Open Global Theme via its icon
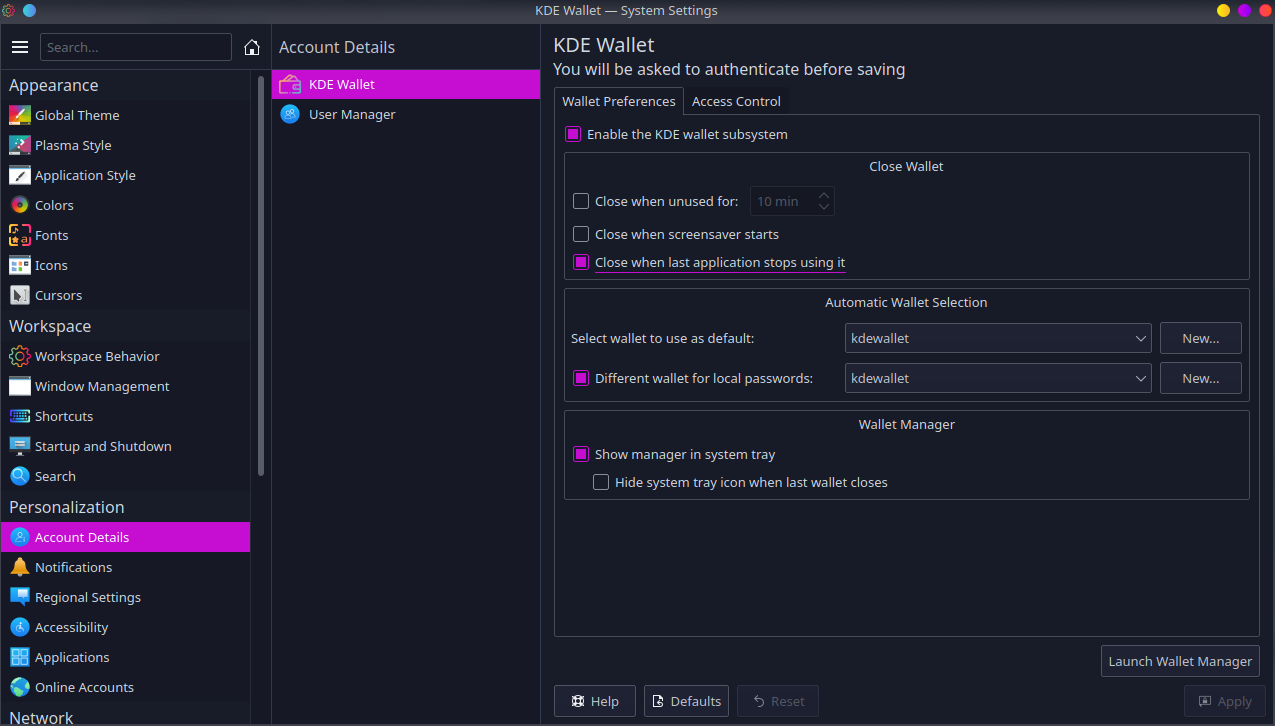 20,115
